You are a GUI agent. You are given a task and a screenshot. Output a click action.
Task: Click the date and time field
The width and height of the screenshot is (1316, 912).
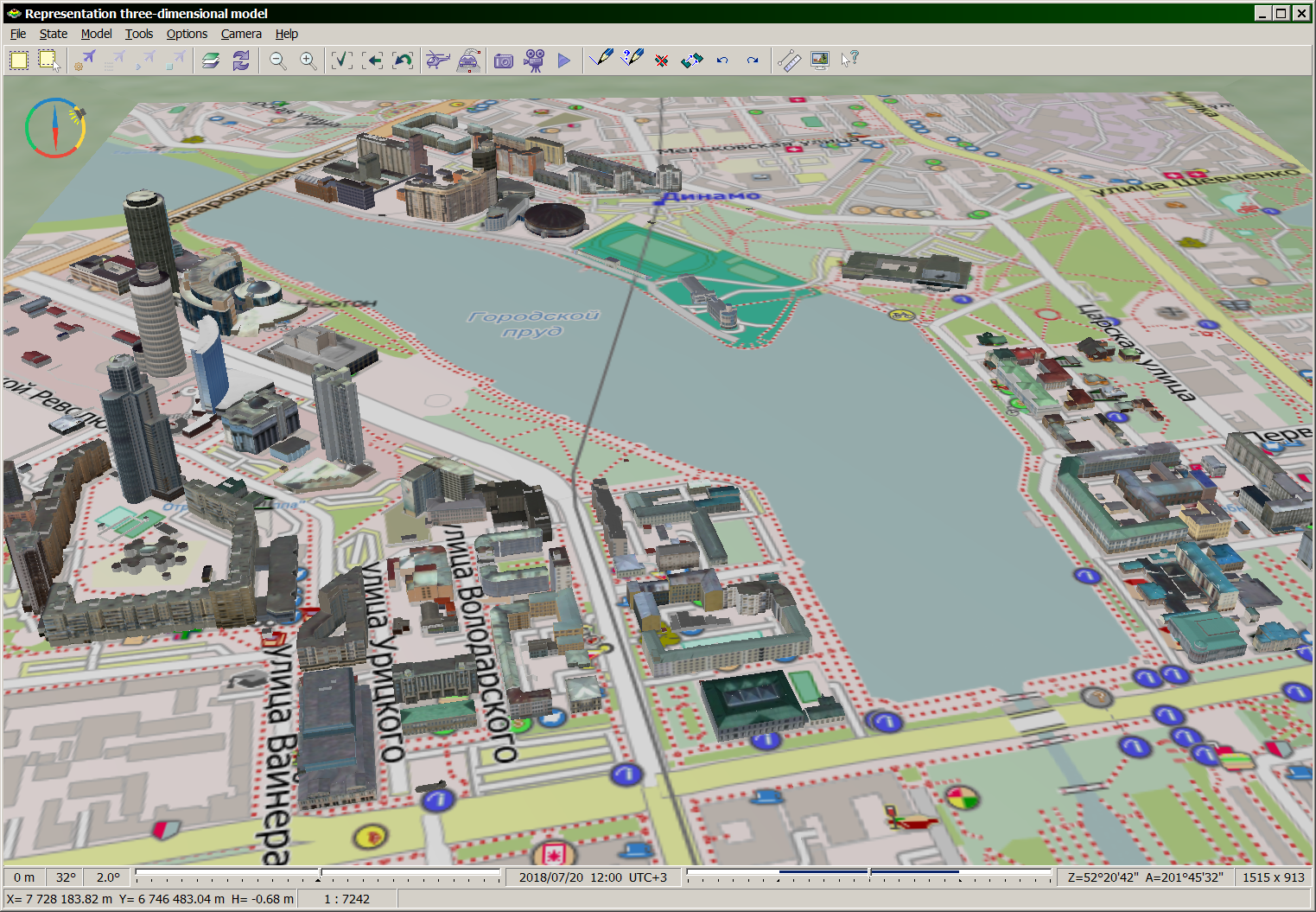point(593,877)
